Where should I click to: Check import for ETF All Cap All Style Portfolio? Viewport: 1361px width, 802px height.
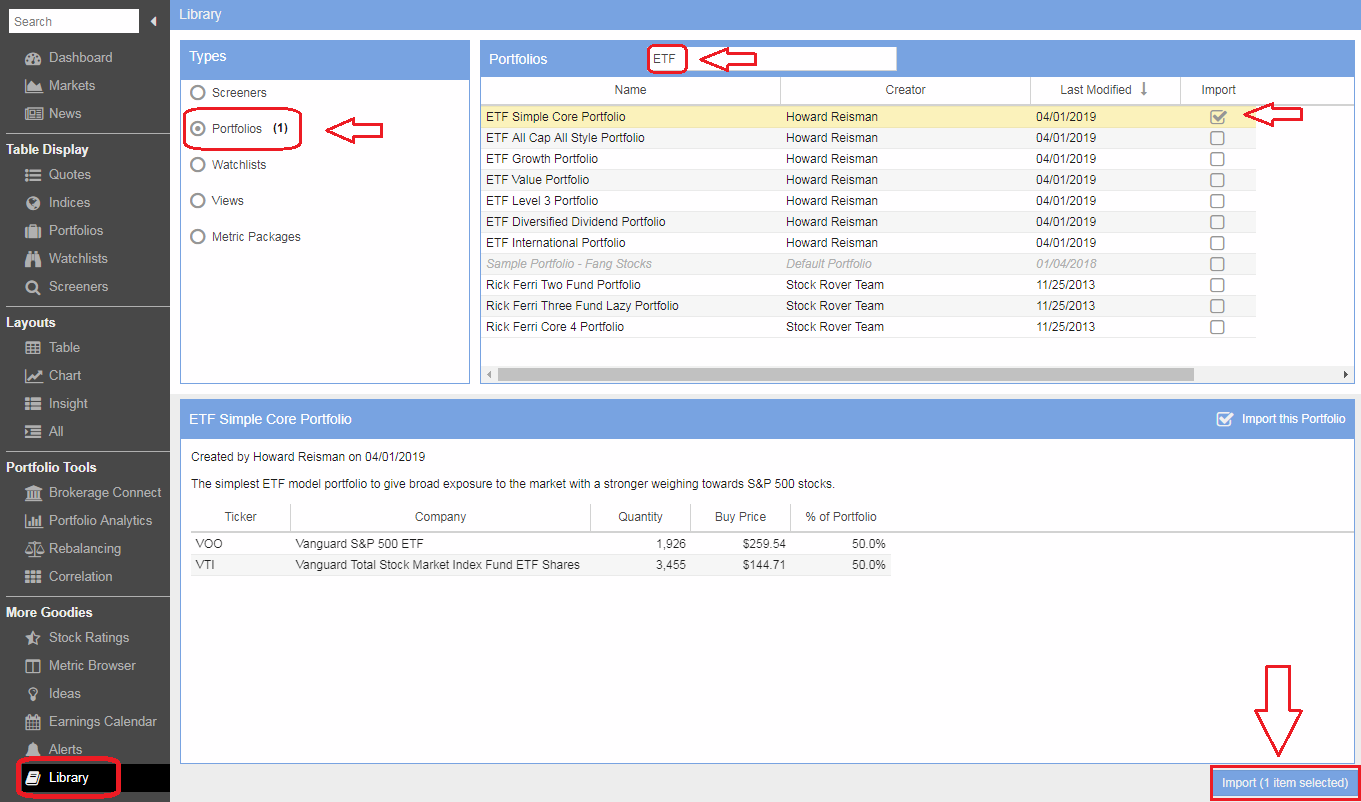[1217, 138]
